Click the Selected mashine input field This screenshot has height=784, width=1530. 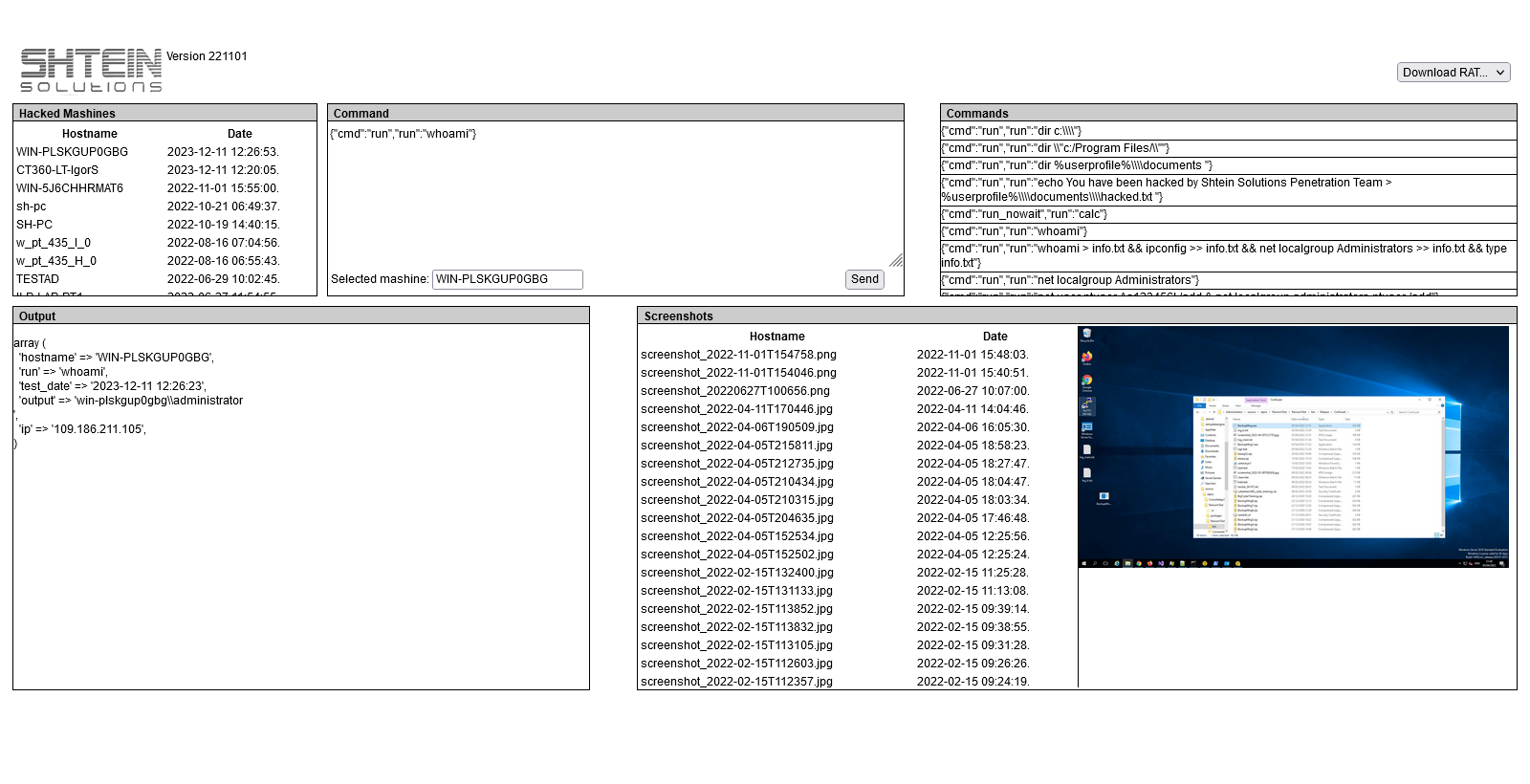[x=507, y=279]
